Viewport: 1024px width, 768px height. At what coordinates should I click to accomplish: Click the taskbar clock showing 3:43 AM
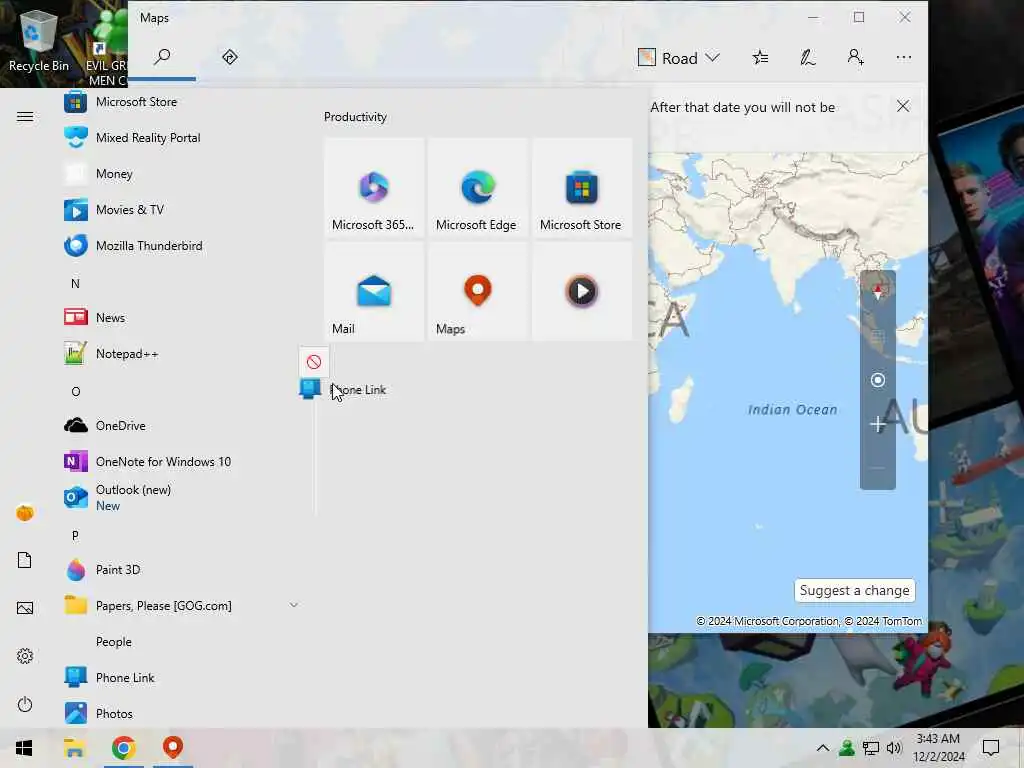coord(938,748)
